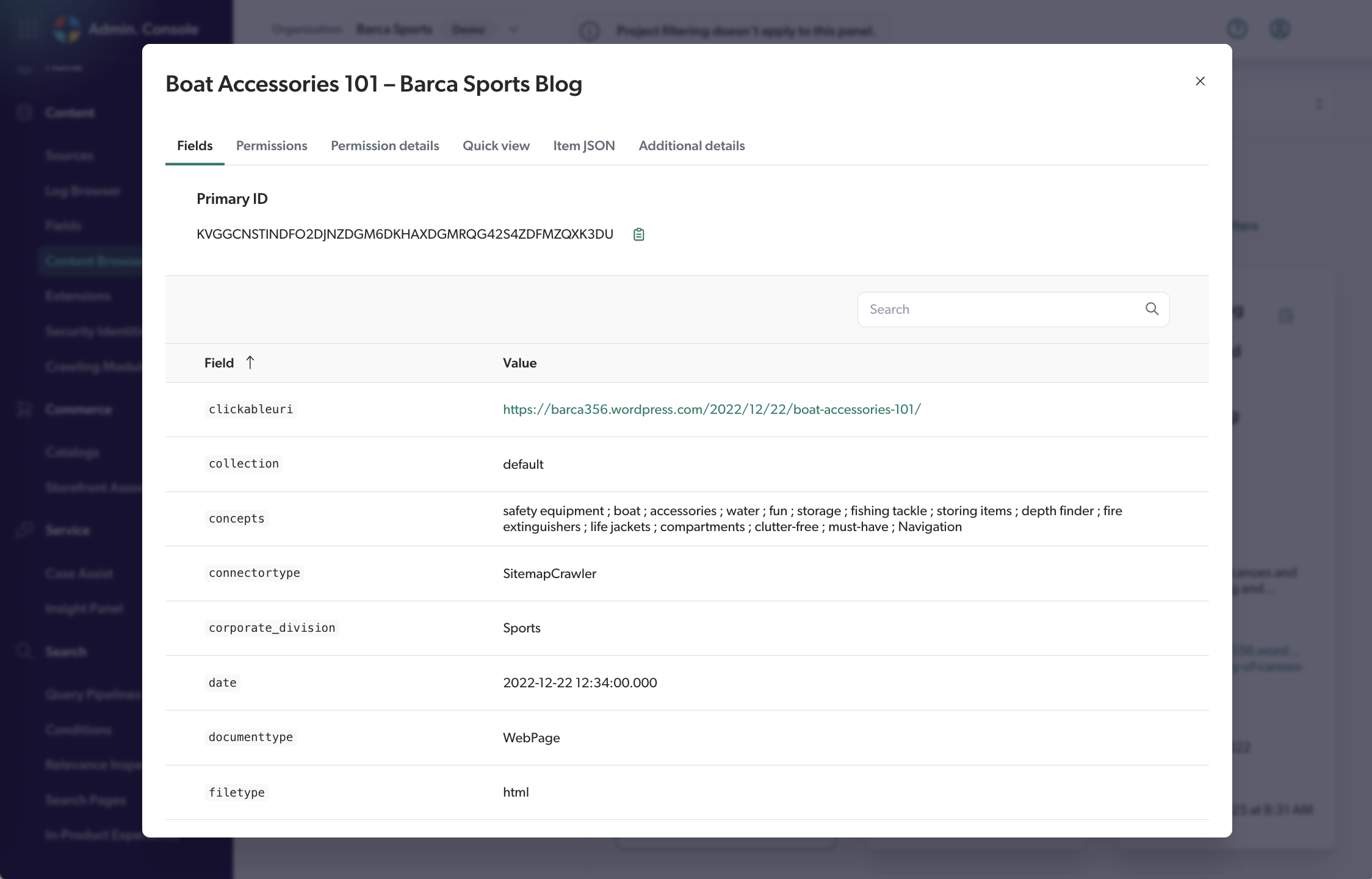Click the concepts value text

tap(812, 519)
